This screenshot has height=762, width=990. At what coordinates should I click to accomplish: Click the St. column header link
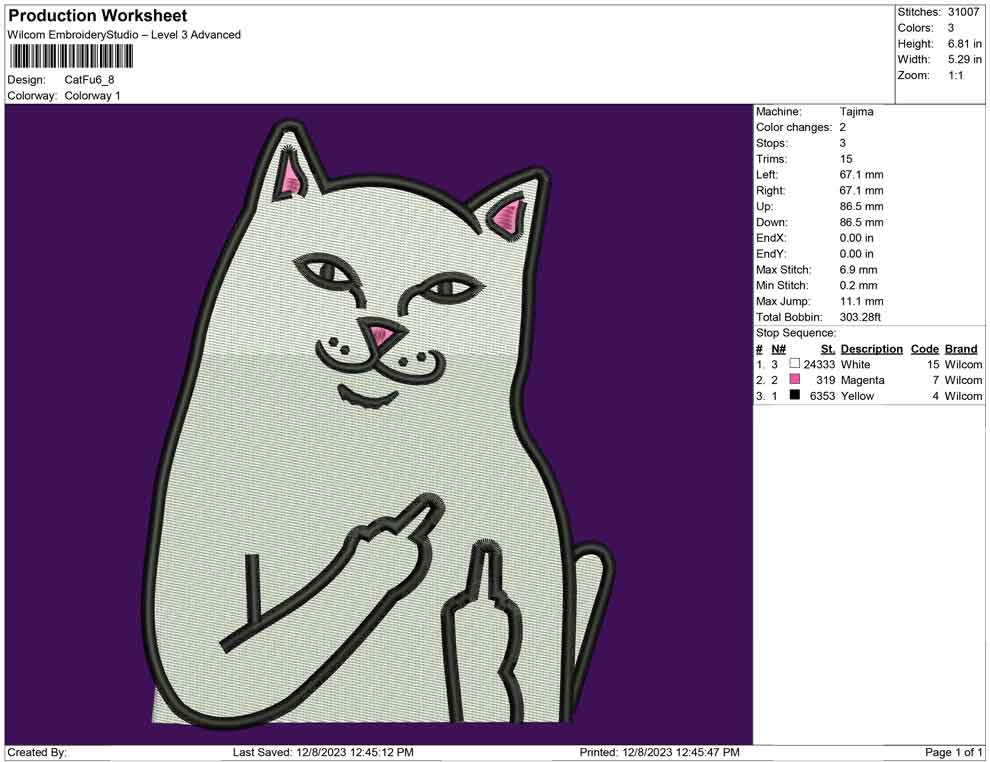click(826, 348)
